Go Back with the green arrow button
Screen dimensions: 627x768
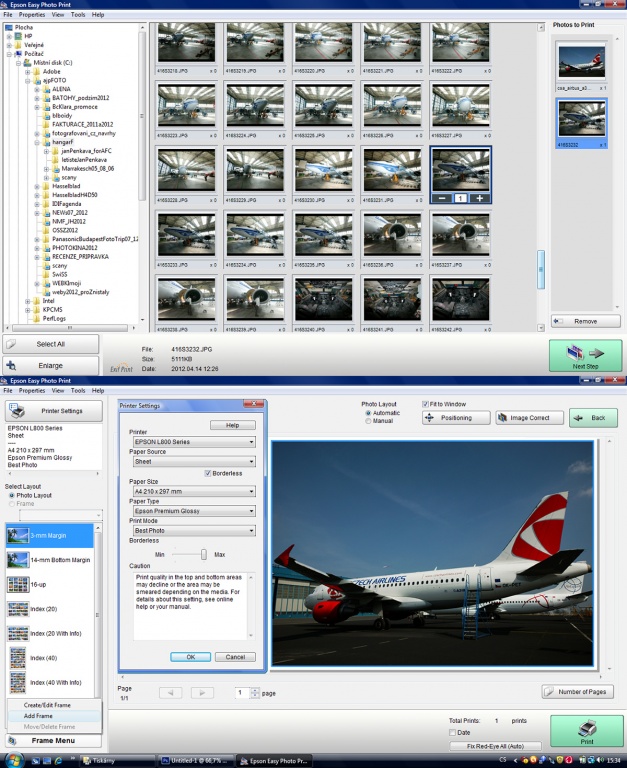pos(593,418)
